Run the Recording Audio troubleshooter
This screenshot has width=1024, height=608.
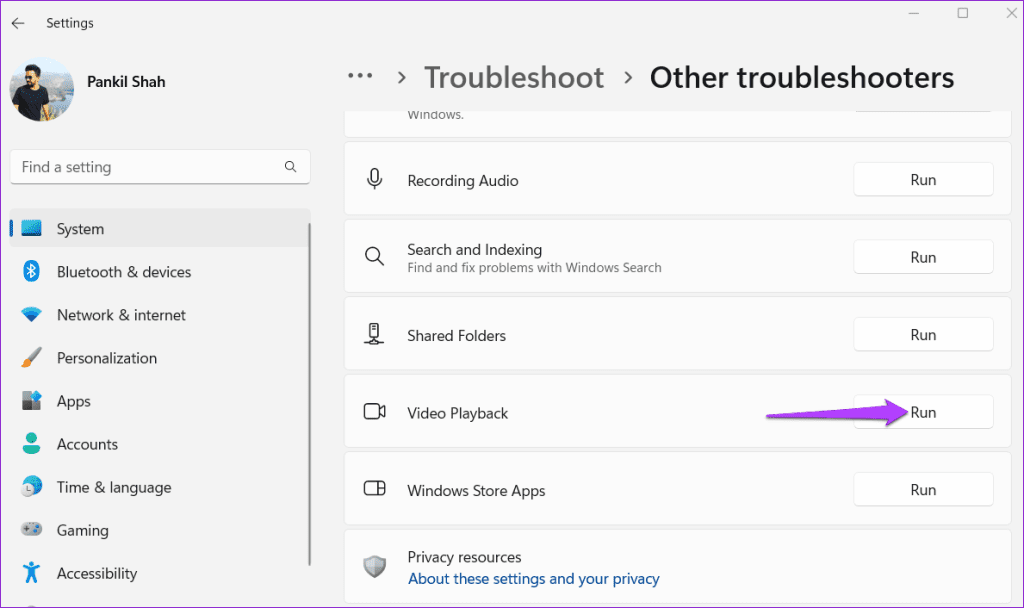click(922, 180)
